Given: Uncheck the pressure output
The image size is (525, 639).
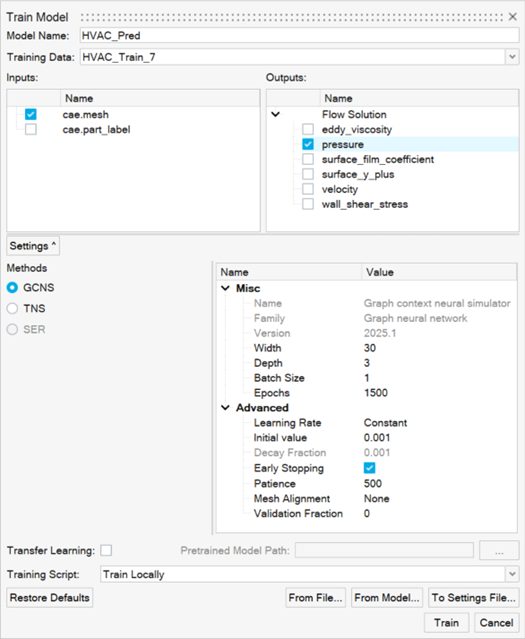Looking at the screenshot, I should [x=308, y=144].
